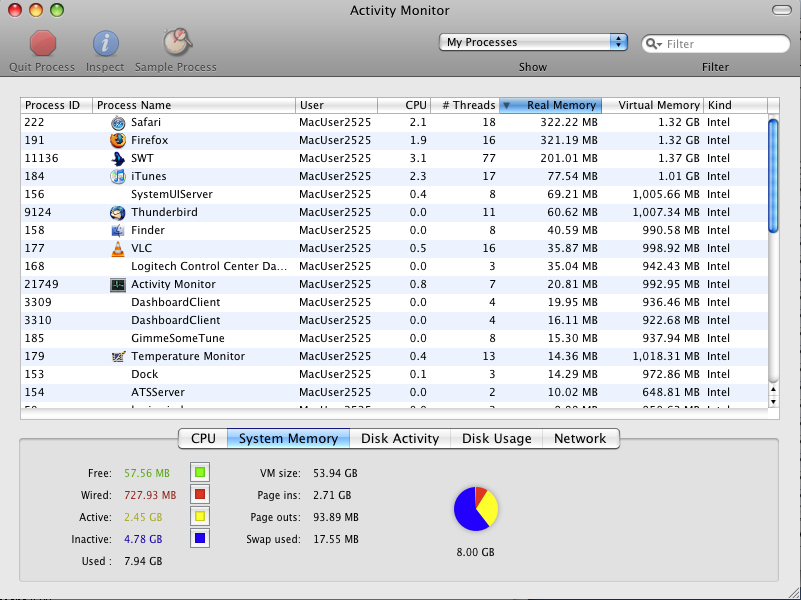This screenshot has height=600, width=801.
Task: Click the 727.93 MB Wired memory value
Action: (x=150, y=495)
